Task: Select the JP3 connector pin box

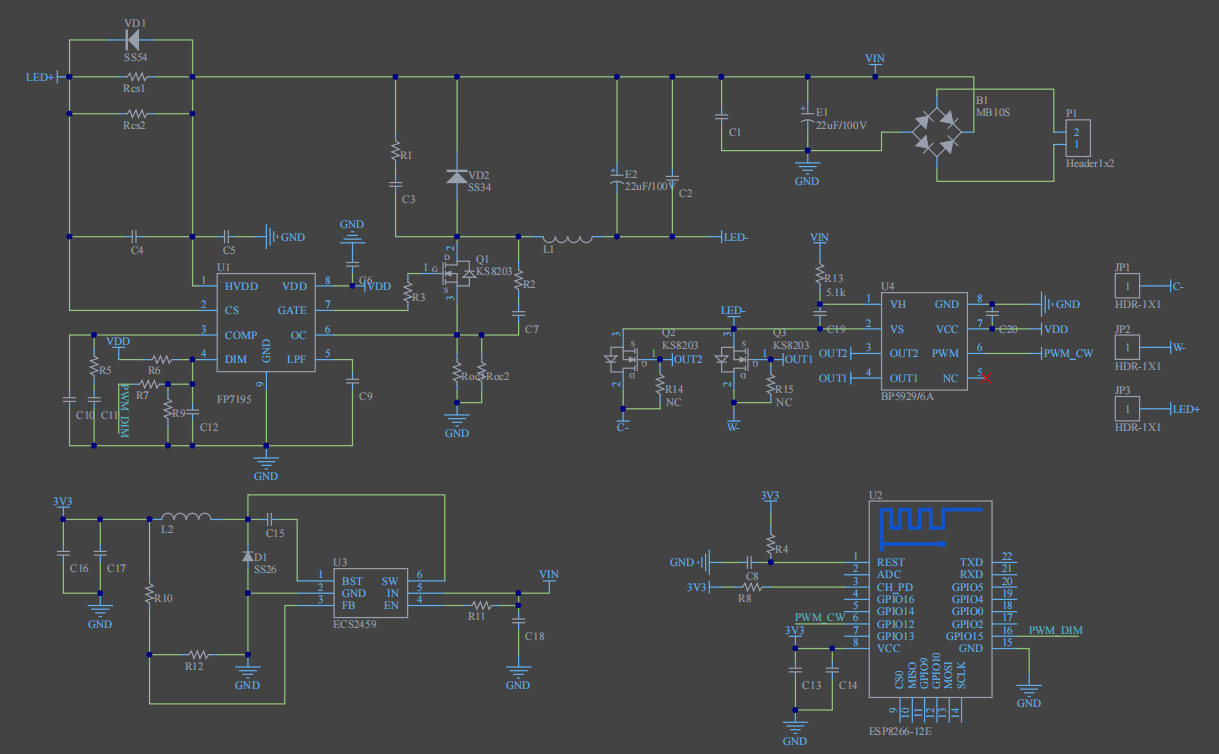Action: (x=1127, y=409)
